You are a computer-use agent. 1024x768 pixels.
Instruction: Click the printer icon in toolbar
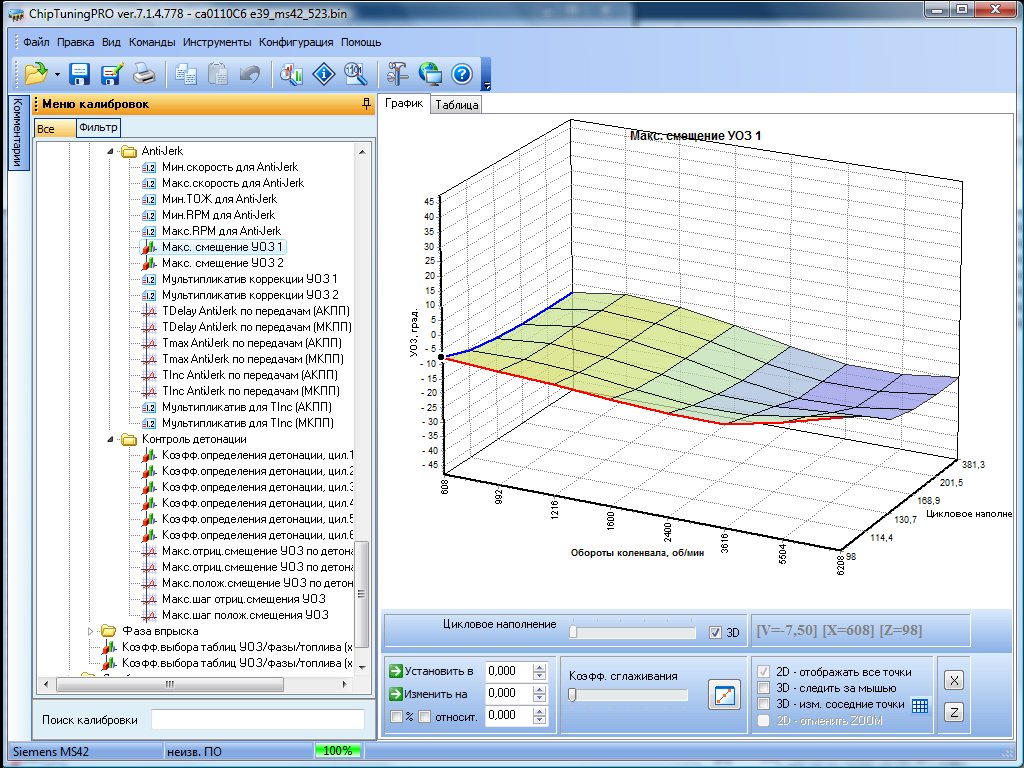coord(144,73)
